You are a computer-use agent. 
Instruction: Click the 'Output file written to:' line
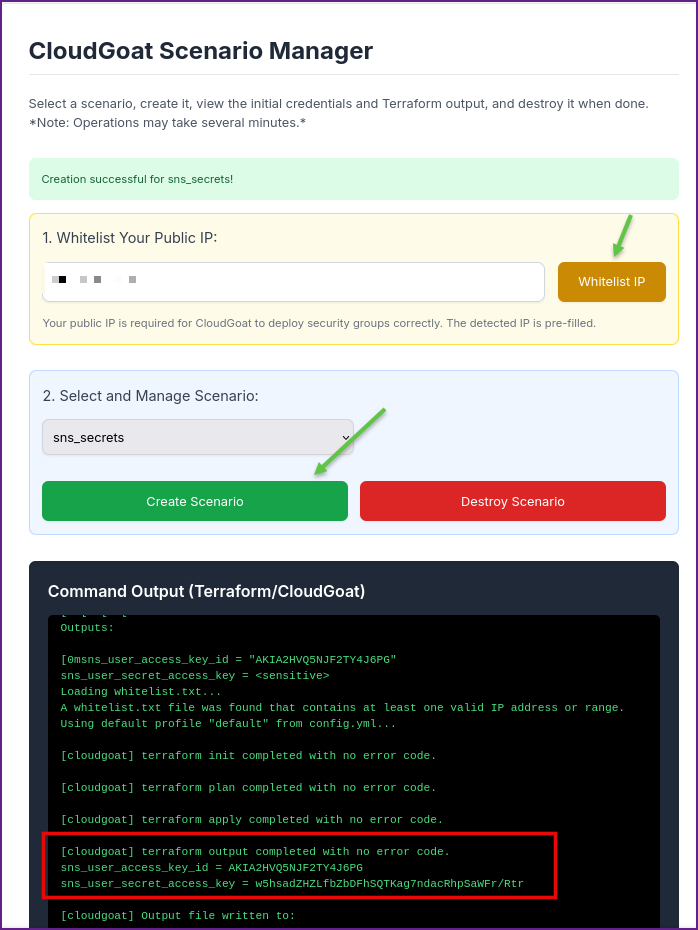177,916
